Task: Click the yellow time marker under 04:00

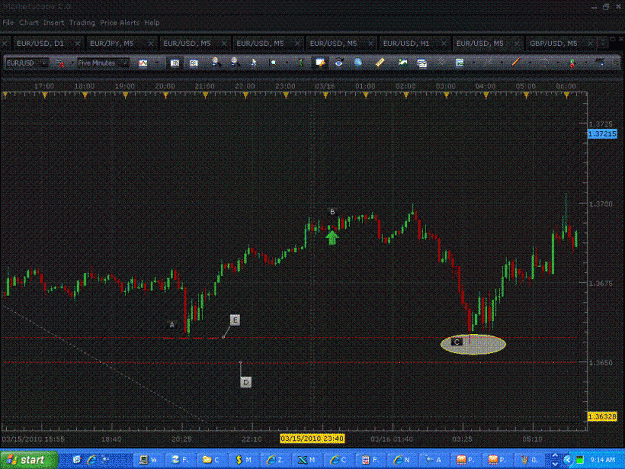Action: click(x=486, y=95)
